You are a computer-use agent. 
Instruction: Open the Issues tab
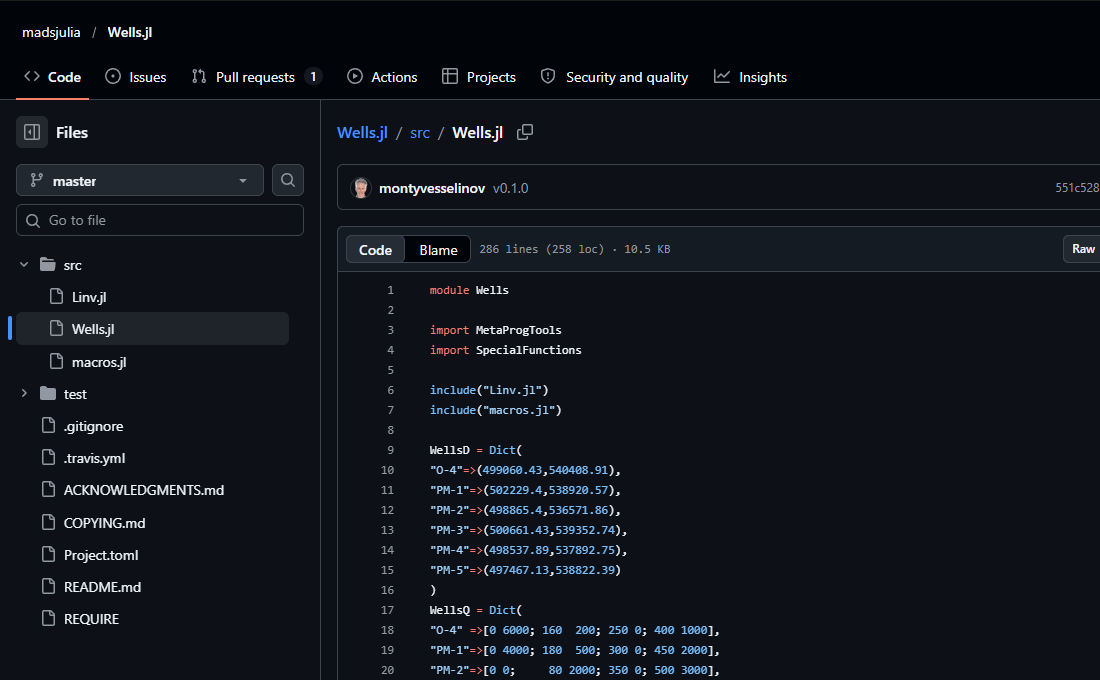(135, 77)
